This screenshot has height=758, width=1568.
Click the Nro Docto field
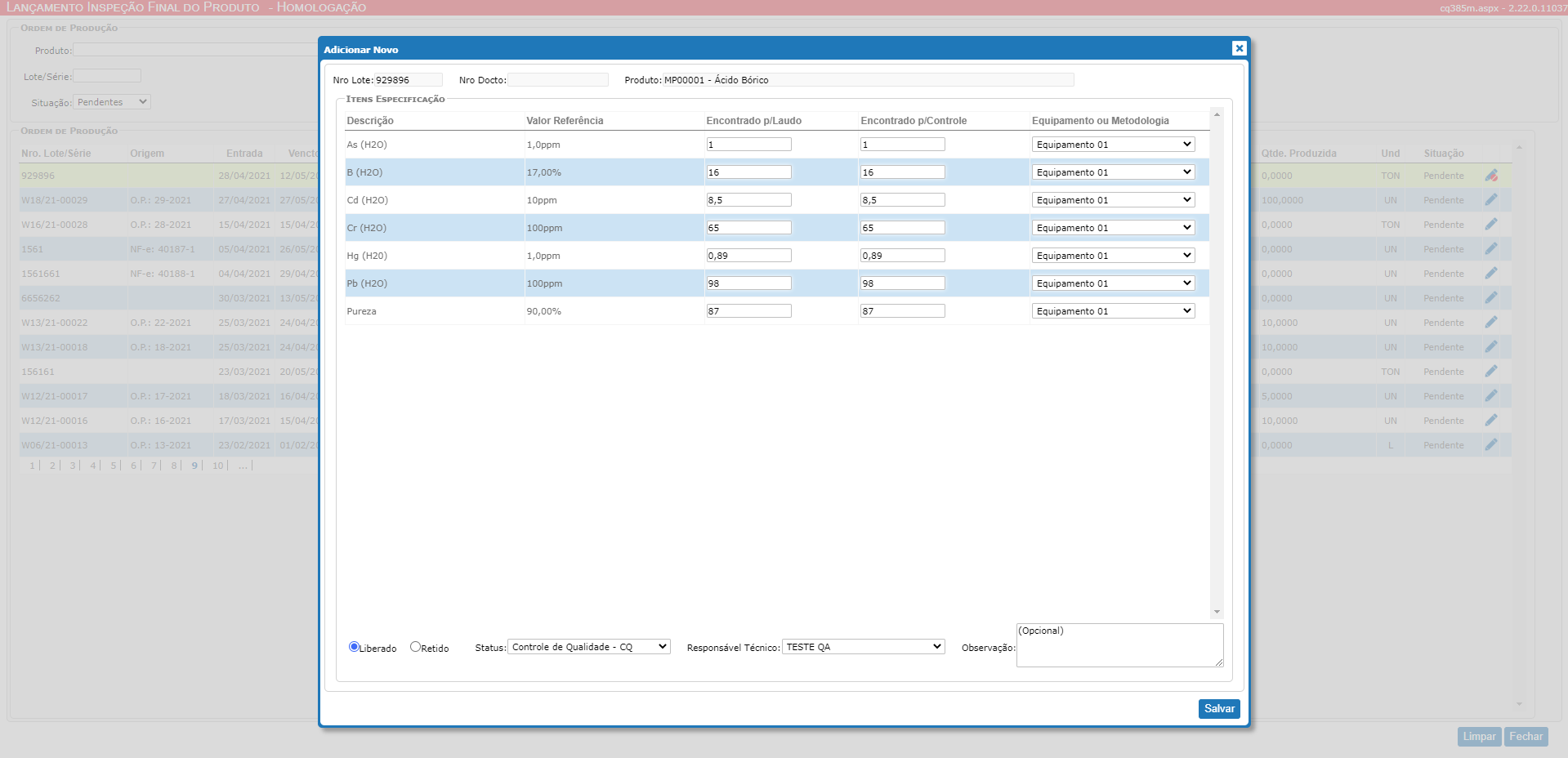(558, 80)
